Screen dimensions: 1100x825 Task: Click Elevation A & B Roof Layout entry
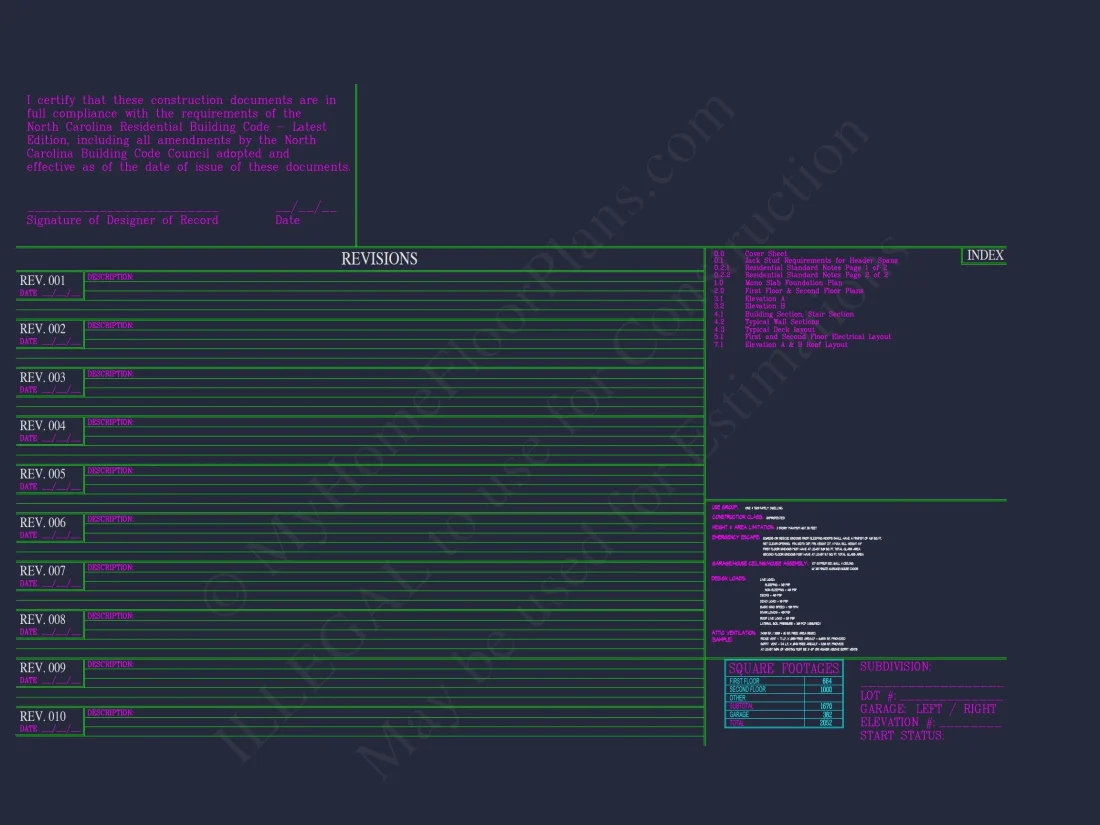click(795, 345)
